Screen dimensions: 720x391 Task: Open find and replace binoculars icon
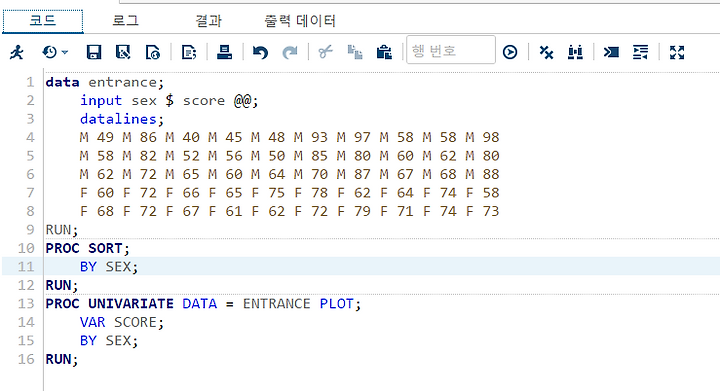(x=575, y=52)
